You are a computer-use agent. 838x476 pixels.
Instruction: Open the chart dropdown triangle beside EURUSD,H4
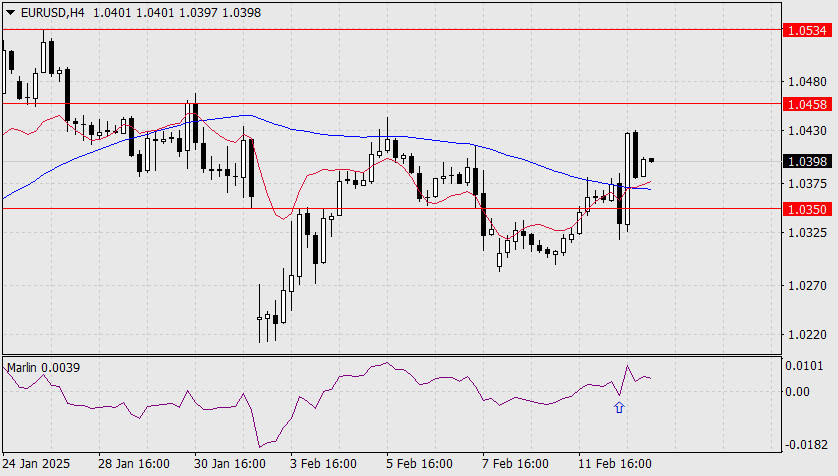(x=10, y=13)
